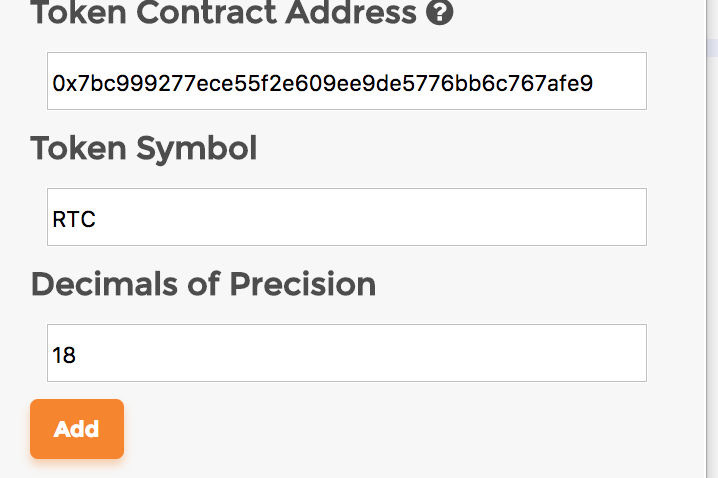
Task: Set cursor after afe9 at address end
Action: [x=595, y=83]
